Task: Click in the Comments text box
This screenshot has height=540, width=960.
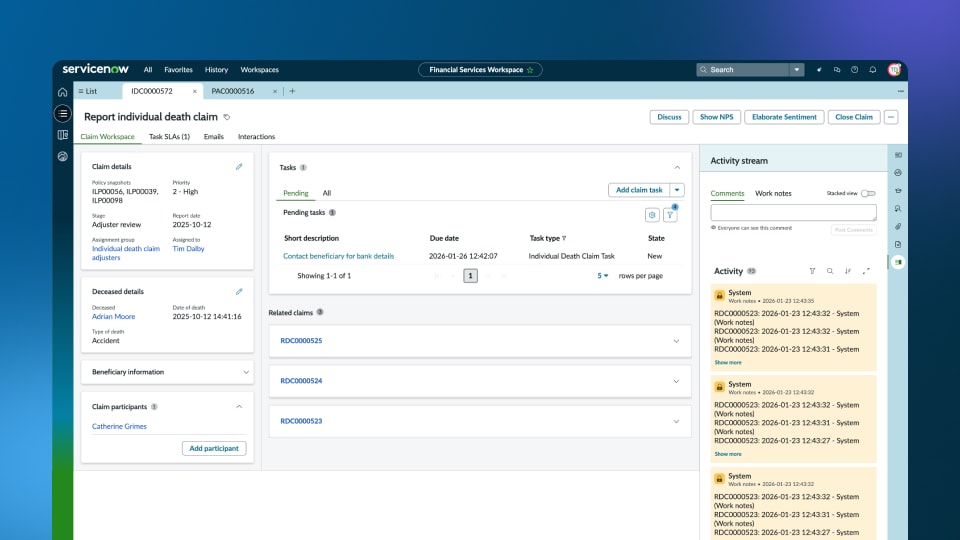Action: click(x=793, y=212)
